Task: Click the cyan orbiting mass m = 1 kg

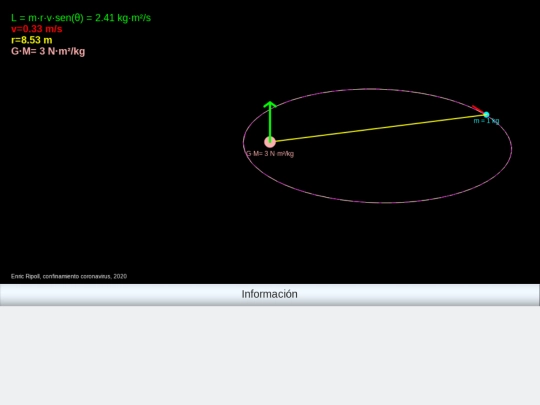Action: pyautogui.click(x=486, y=114)
